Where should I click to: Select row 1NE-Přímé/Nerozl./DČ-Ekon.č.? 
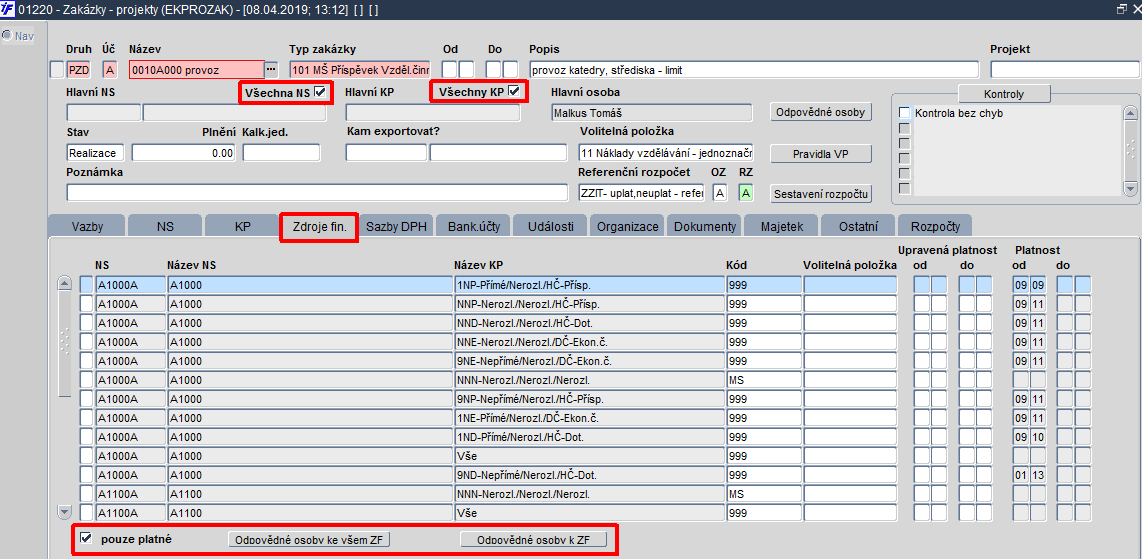[x=588, y=418]
